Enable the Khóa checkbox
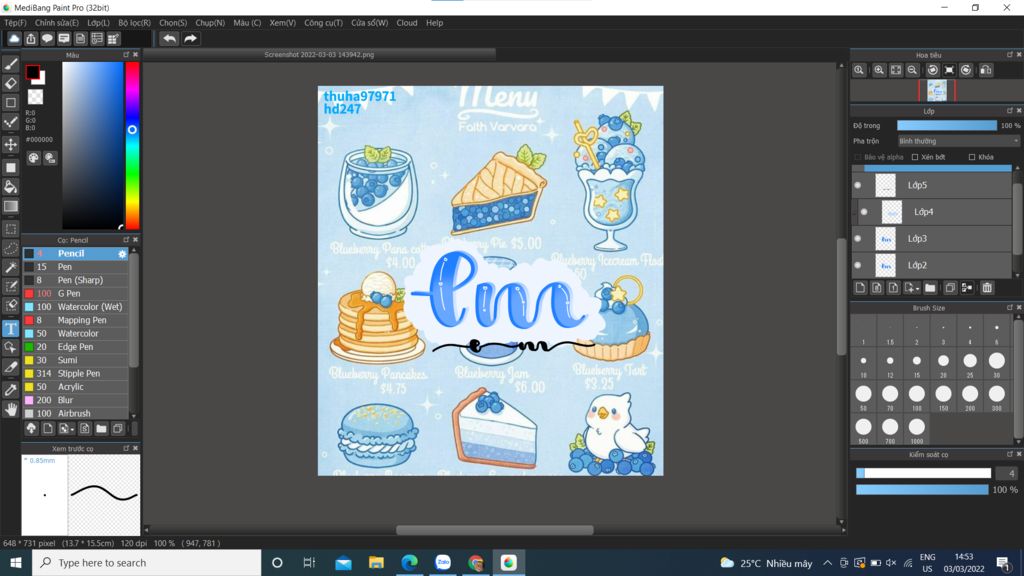The image size is (1024, 576). tap(972, 157)
